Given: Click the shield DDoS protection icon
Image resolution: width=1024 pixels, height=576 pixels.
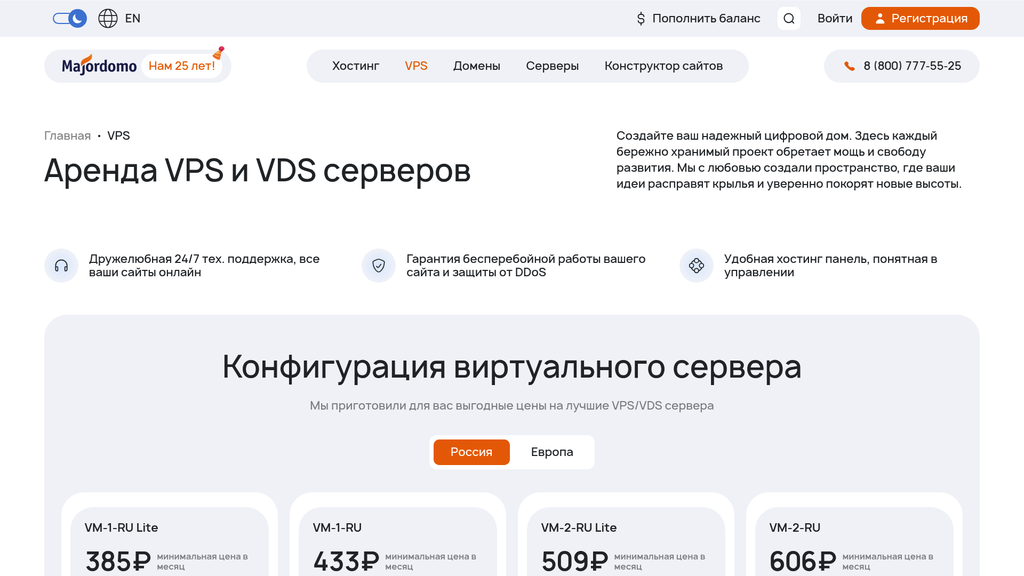Looking at the screenshot, I should point(378,265).
